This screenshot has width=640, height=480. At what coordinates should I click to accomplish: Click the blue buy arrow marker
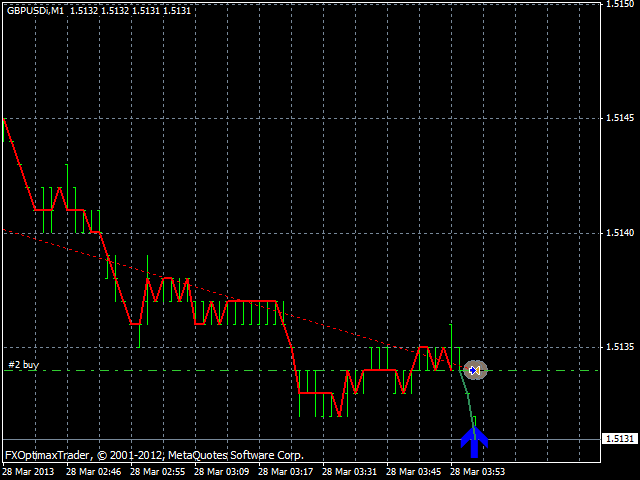[474, 442]
